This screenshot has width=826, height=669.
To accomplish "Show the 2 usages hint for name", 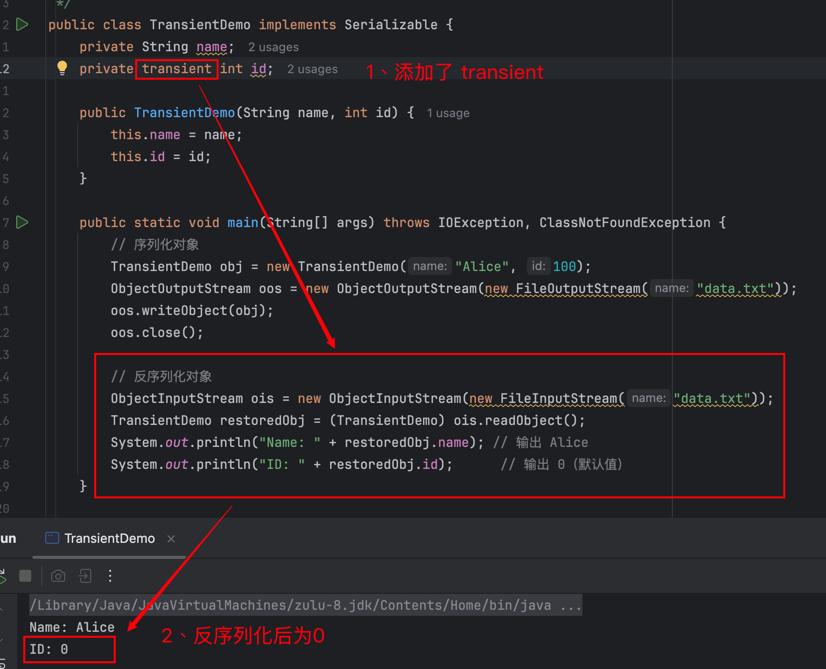I will (x=272, y=47).
